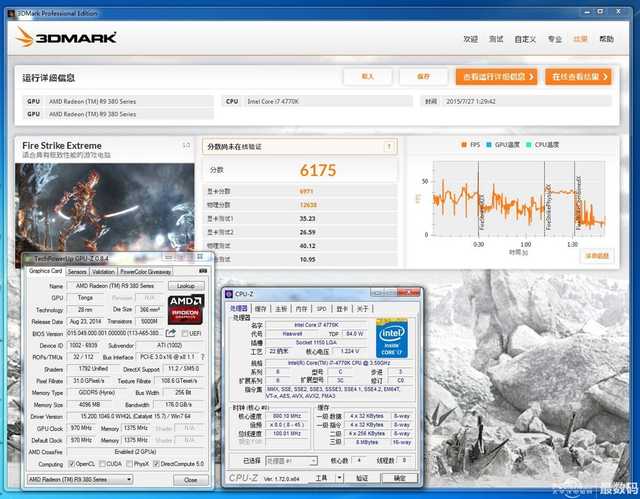
Task: Click the details button below the FPS chart
Action: click(x=597, y=256)
